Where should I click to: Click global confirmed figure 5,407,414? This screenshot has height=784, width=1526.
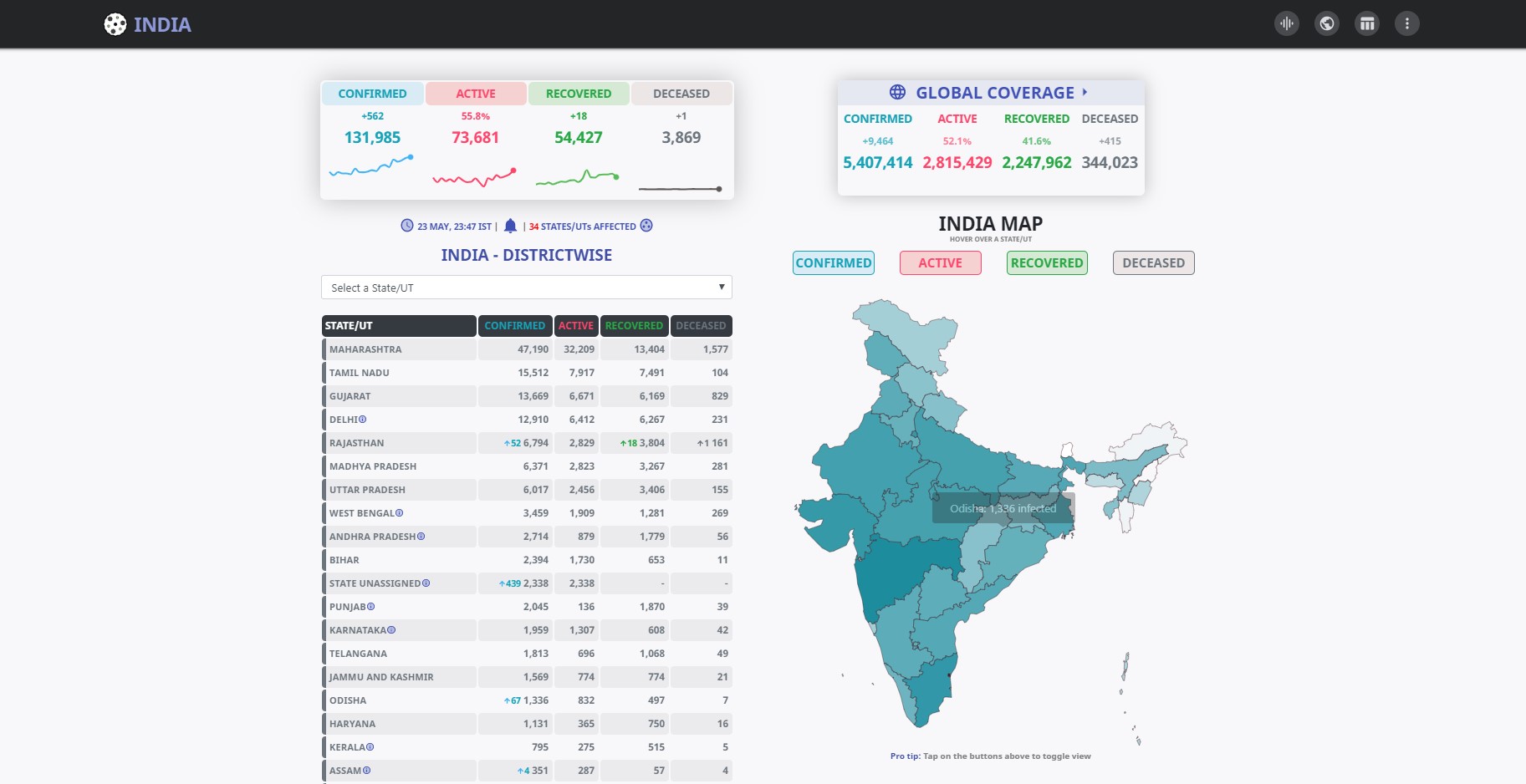(x=878, y=162)
